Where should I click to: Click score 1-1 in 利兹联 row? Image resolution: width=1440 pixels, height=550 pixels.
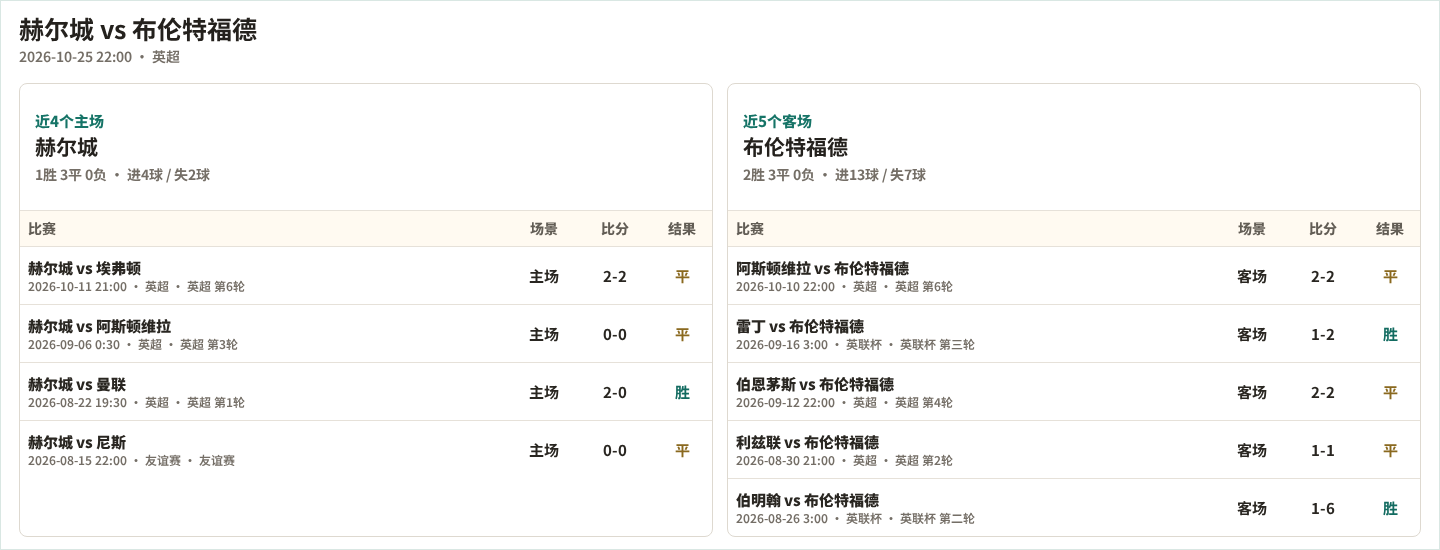click(1323, 450)
